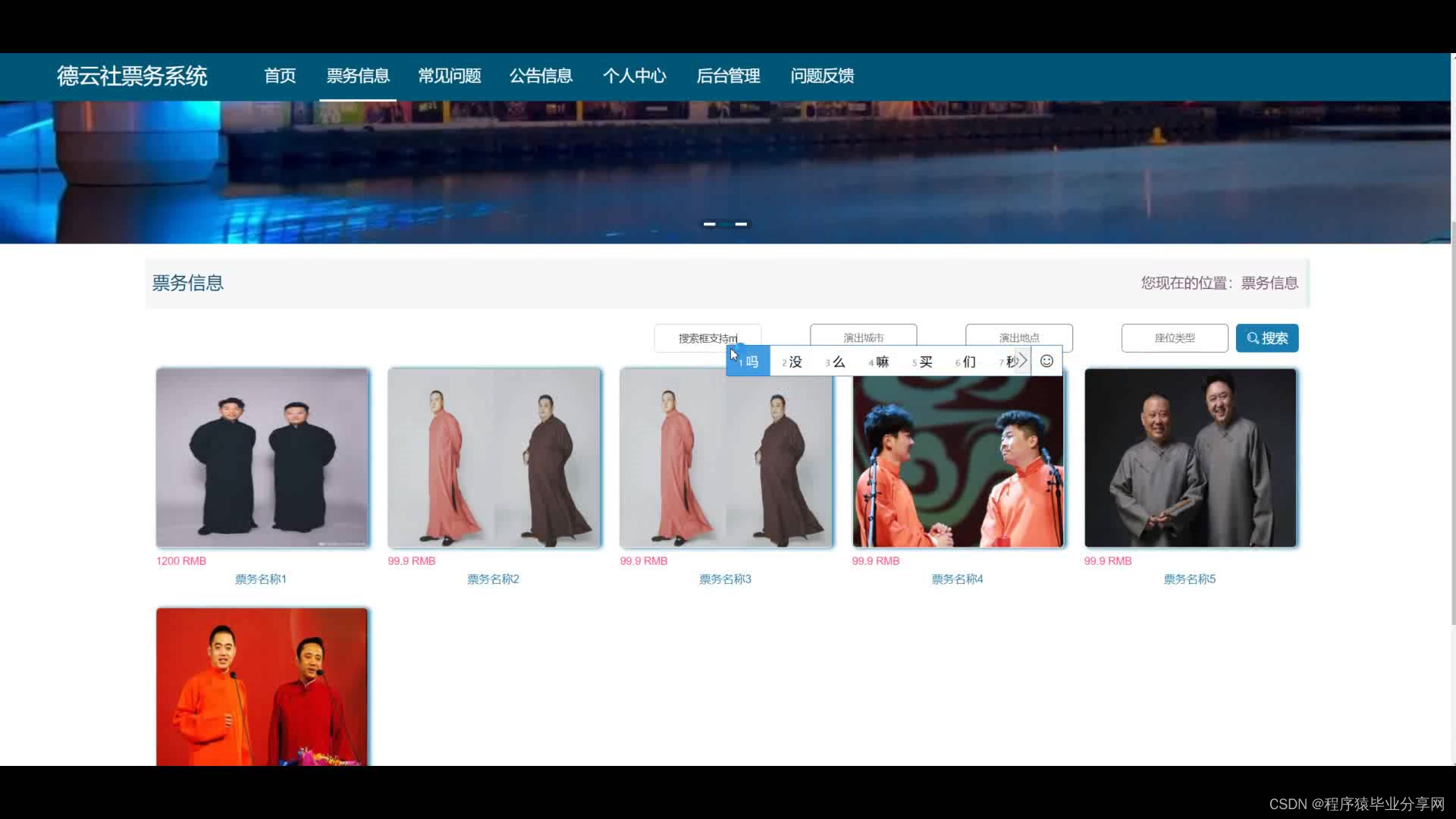Open 问题反馈 page
The width and height of the screenshot is (1456, 819).
click(x=822, y=76)
